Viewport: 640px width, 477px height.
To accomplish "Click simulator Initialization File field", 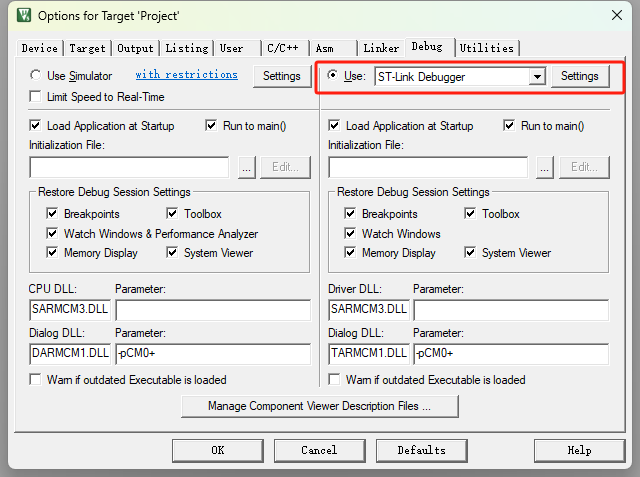I will 129,167.
